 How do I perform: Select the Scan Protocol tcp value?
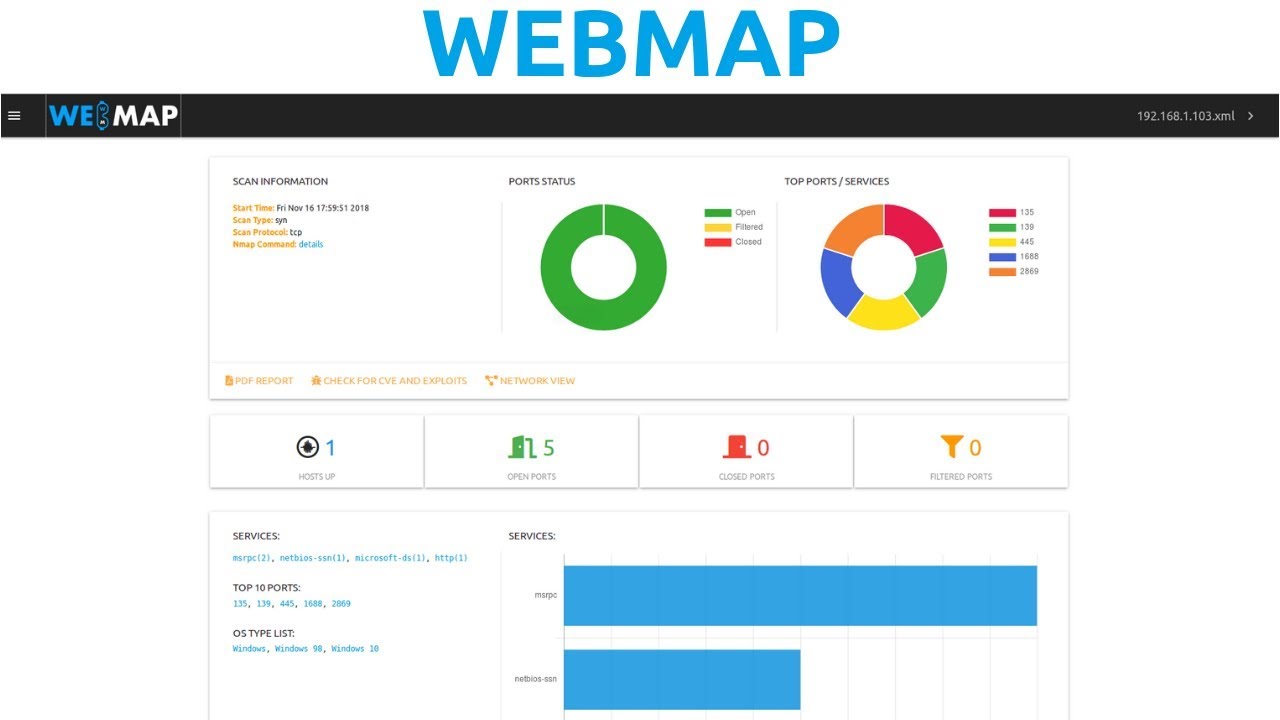point(296,232)
